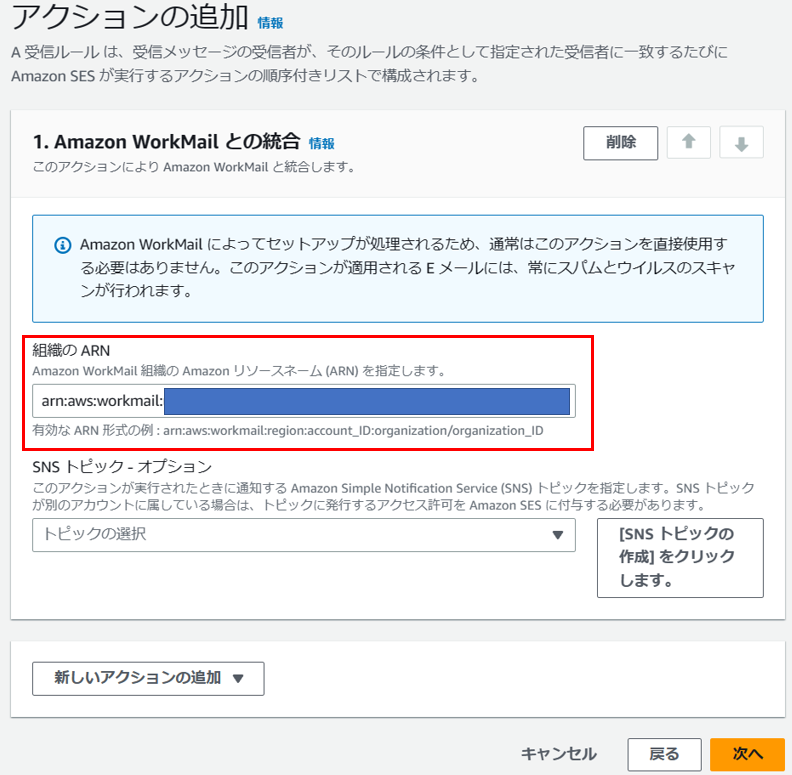
Task: Click the info circle icon in the blue notice
Action: [x=63, y=246]
